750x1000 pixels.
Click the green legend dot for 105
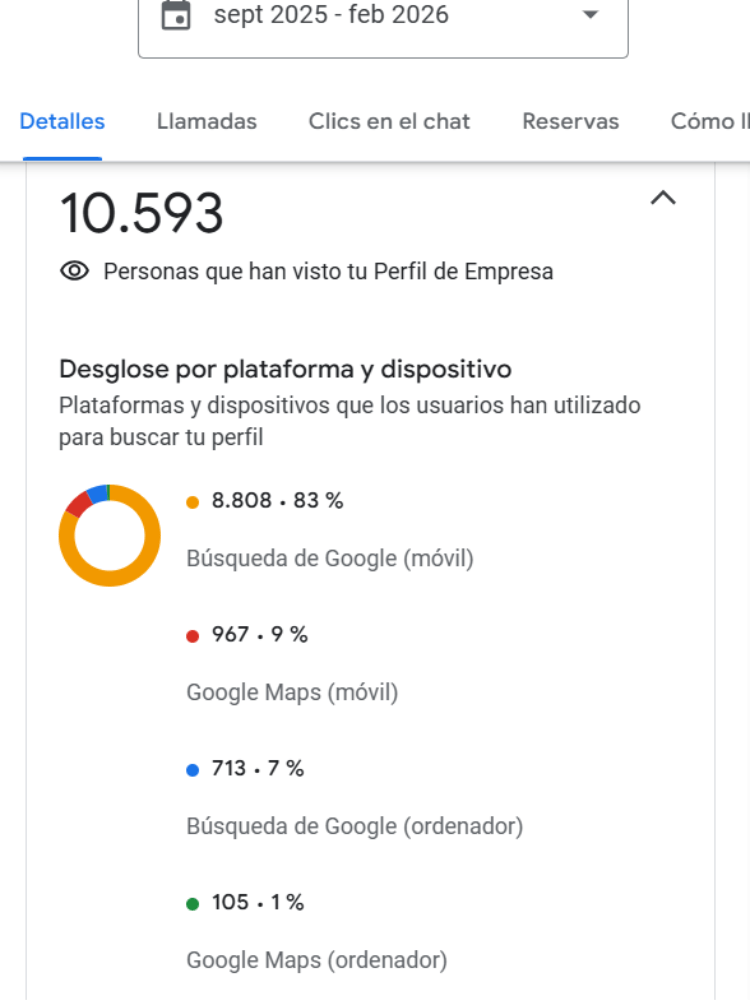click(193, 904)
